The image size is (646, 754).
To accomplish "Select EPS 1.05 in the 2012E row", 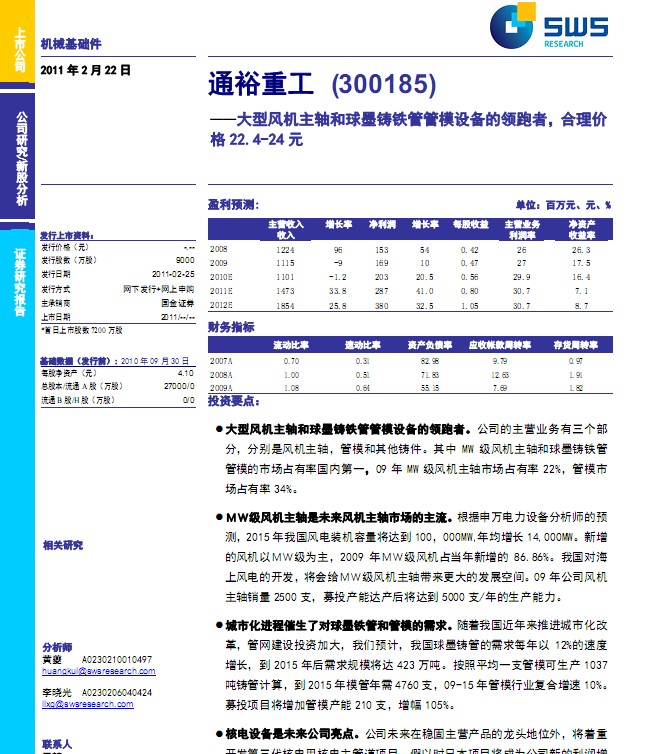I will point(469,306).
